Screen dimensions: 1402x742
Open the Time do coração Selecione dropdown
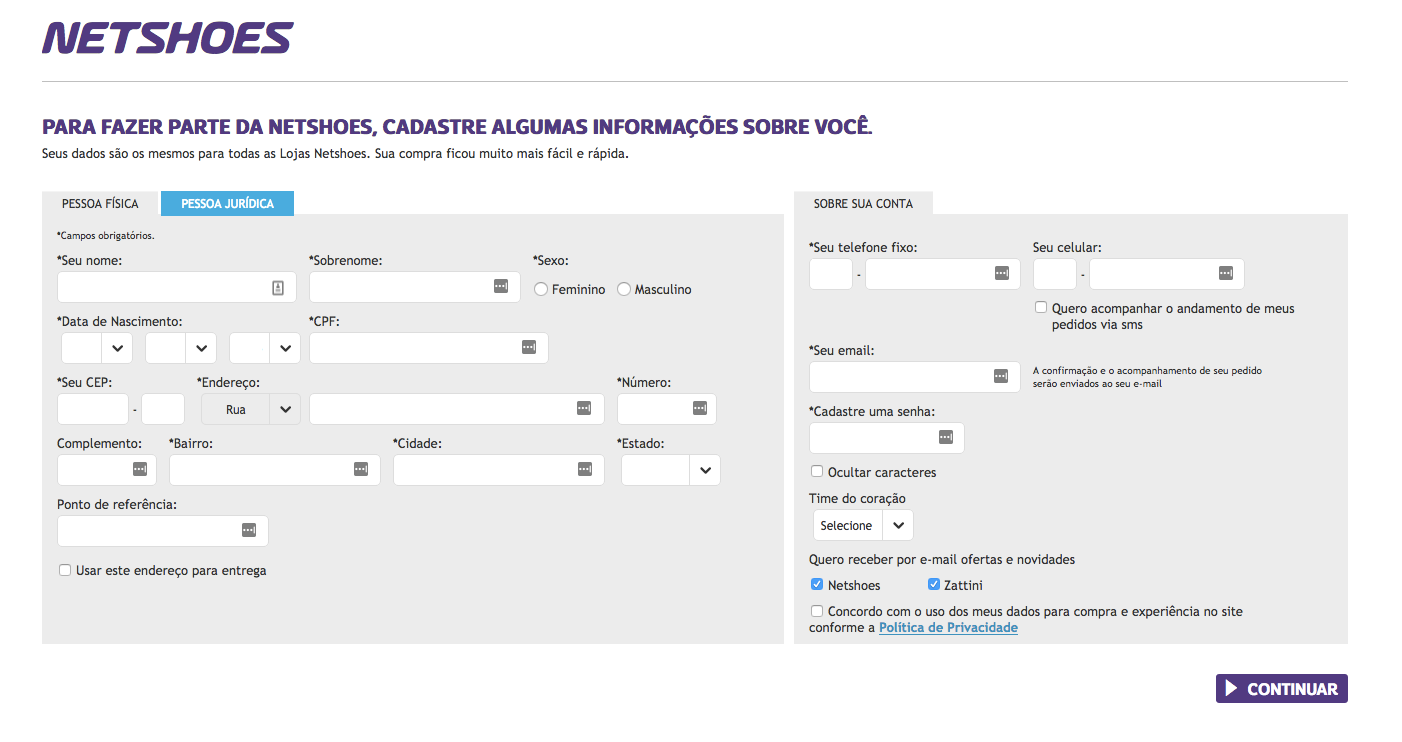pyautogui.click(x=863, y=525)
